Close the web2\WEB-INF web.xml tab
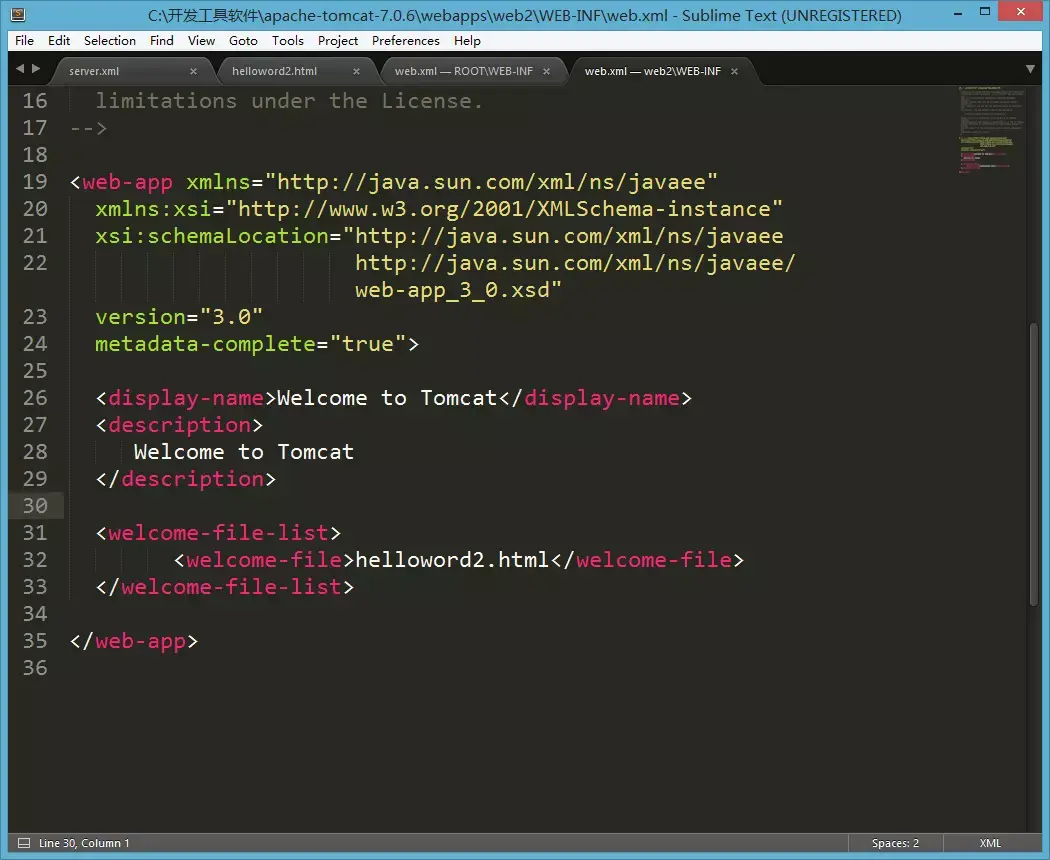The image size is (1050, 860). click(x=734, y=71)
